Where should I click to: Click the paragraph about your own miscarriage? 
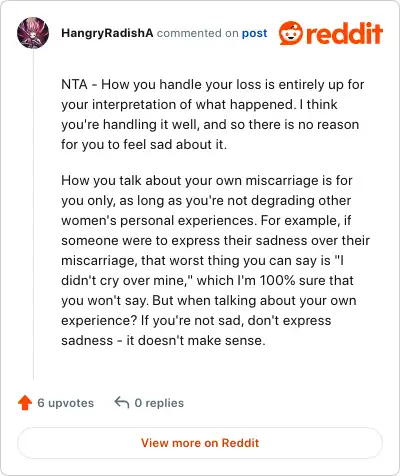tap(215, 260)
